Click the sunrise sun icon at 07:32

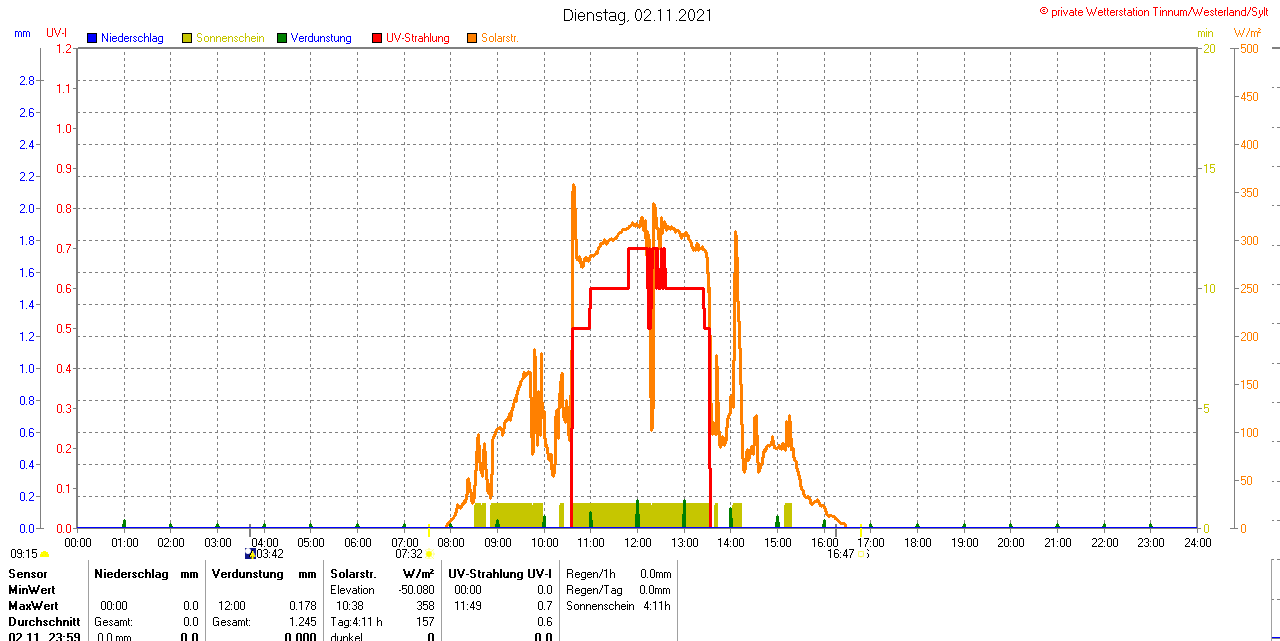point(429,553)
